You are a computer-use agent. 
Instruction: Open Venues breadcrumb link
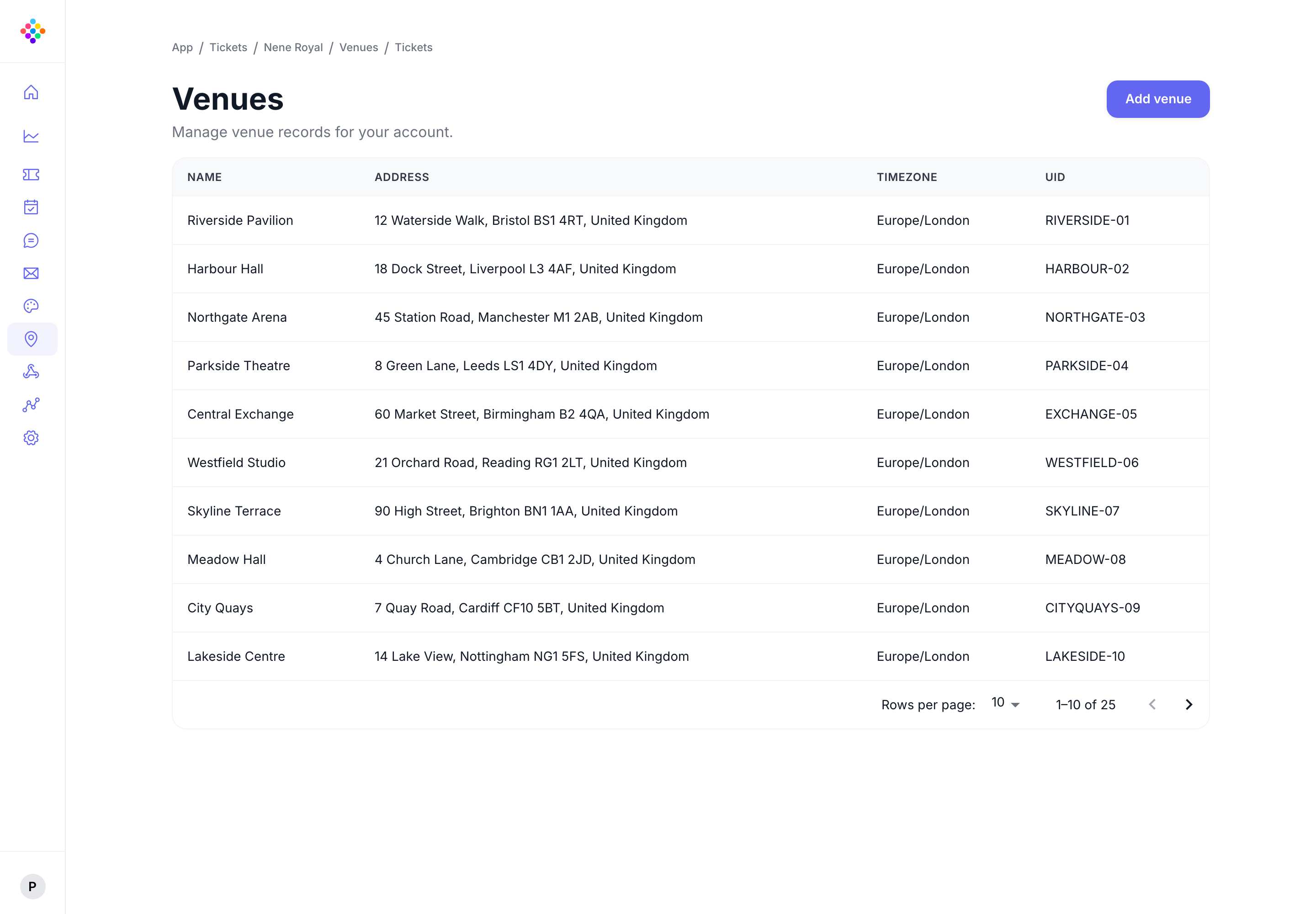[x=359, y=48]
